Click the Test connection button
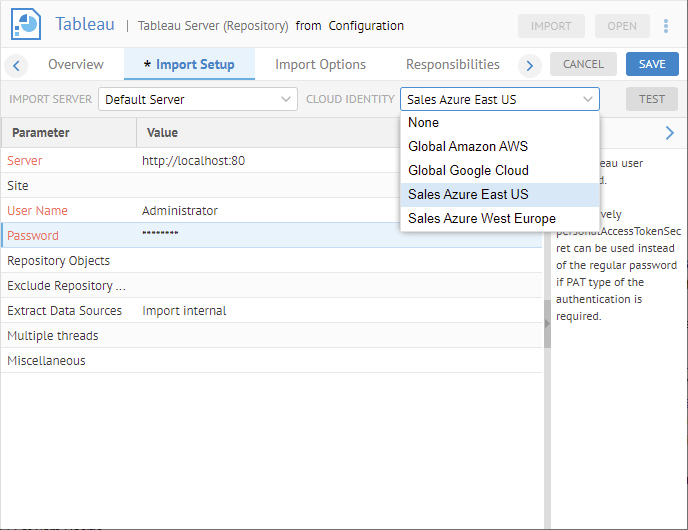The image size is (688, 530). click(x=652, y=99)
